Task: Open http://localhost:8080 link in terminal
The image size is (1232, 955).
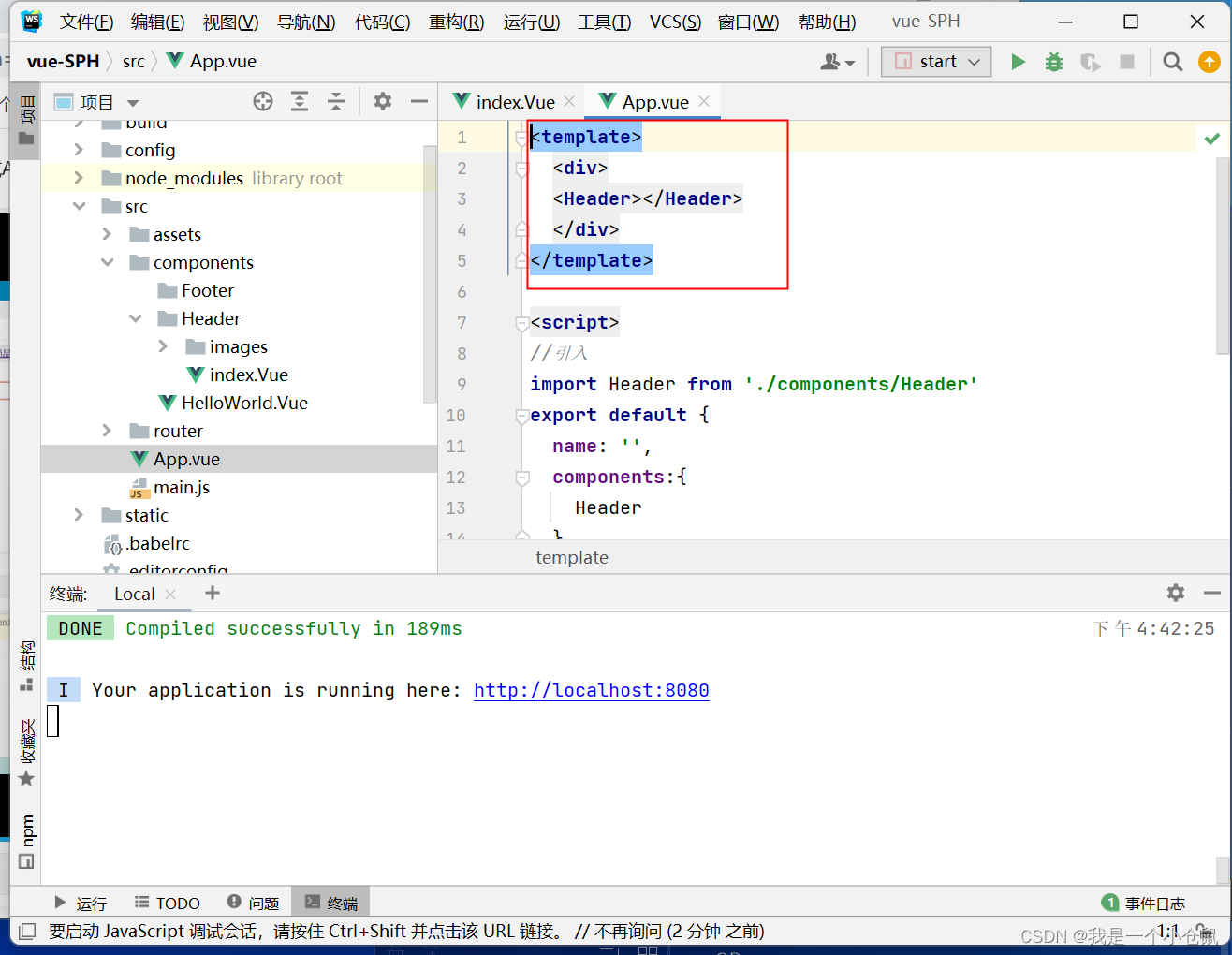Action: pyautogui.click(x=591, y=690)
